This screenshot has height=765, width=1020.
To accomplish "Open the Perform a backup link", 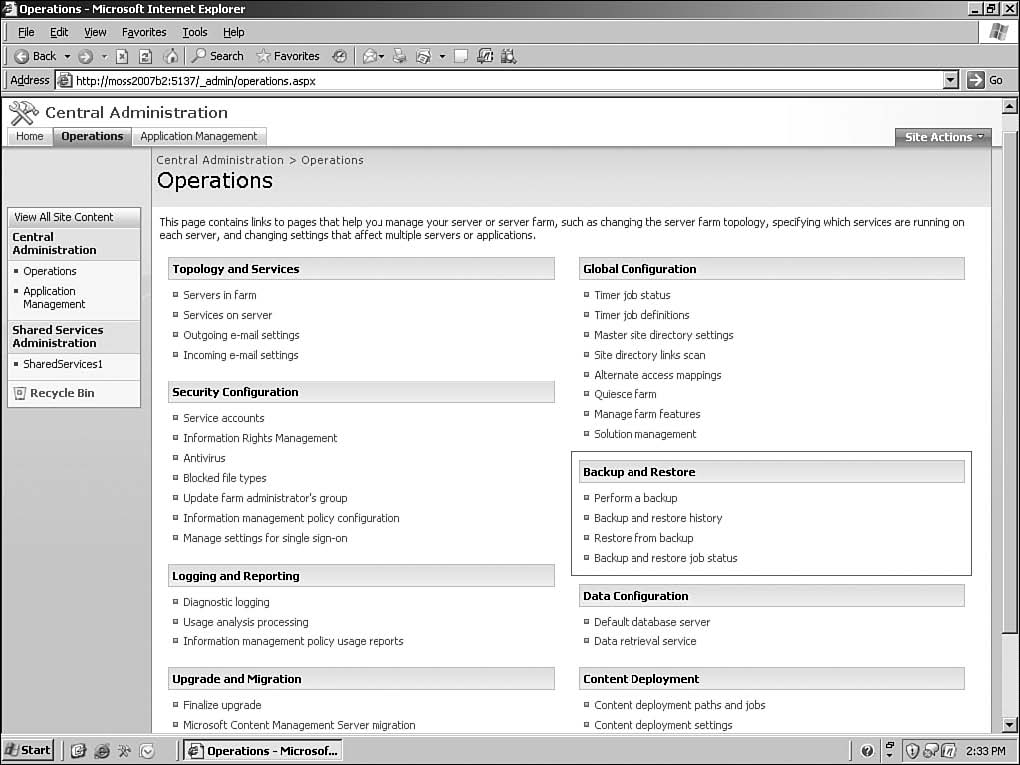I will 635,498.
